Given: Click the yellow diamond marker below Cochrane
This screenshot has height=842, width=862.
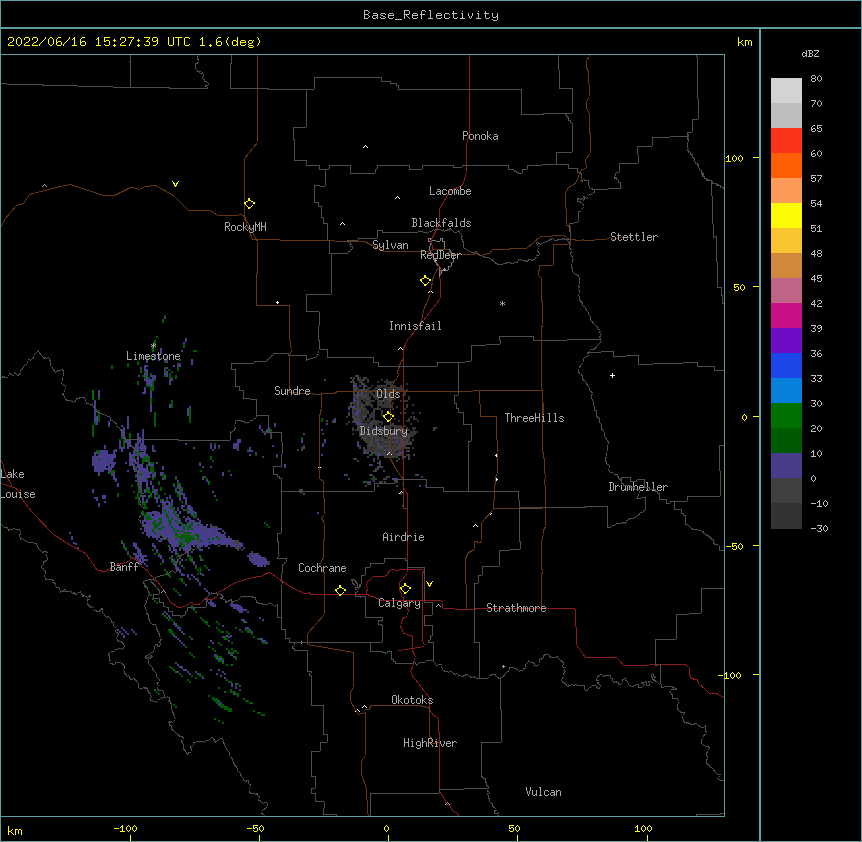Looking at the screenshot, I should pyautogui.click(x=340, y=590).
